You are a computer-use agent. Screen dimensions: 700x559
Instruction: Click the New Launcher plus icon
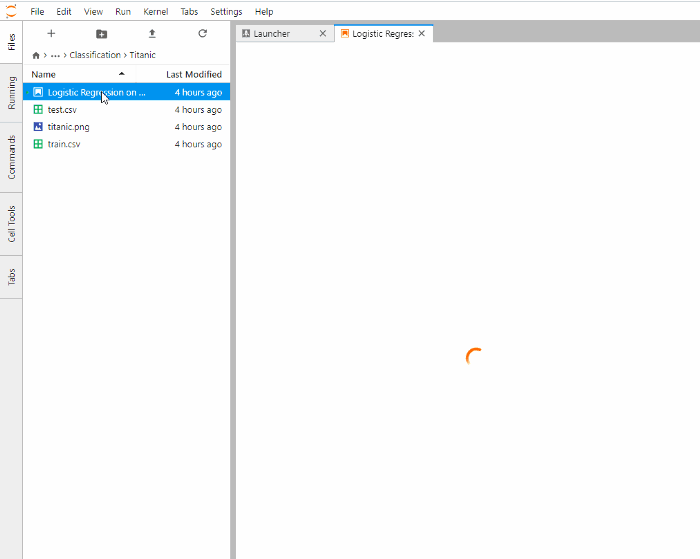click(x=51, y=33)
